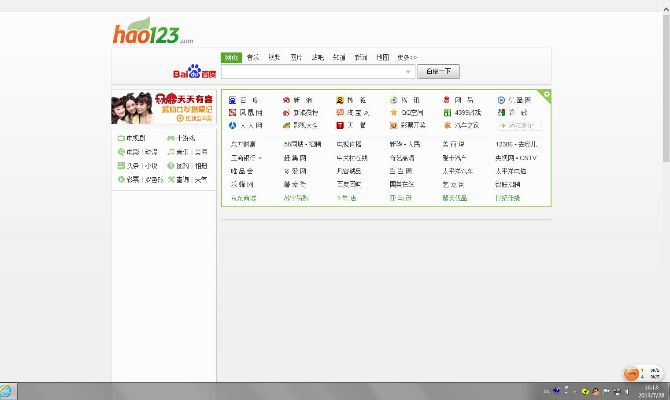The image size is (670, 400).
Task: Open the green gear settings corner icon
Action: [546, 94]
